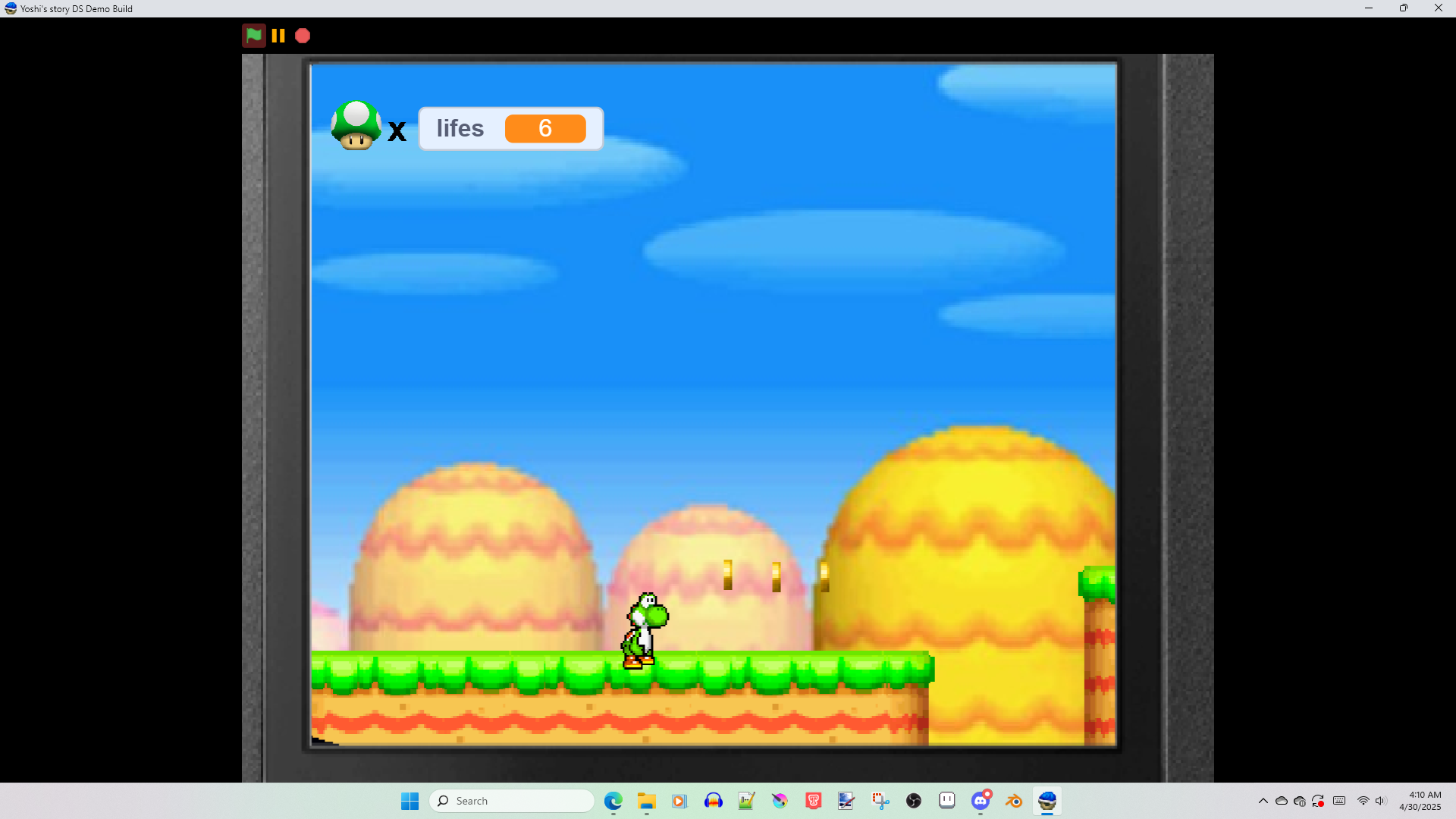Open Discord from the taskbar
The height and width of the screenshot is (819, 1456).
pyautogui.click(x=981, y=801)
